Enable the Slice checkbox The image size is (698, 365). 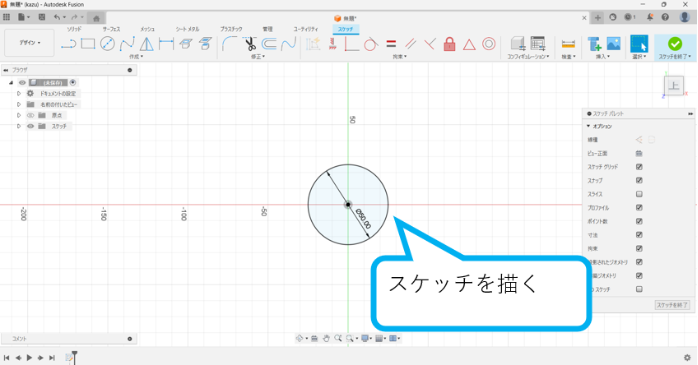pyautogui.click(x=639, y=194)
